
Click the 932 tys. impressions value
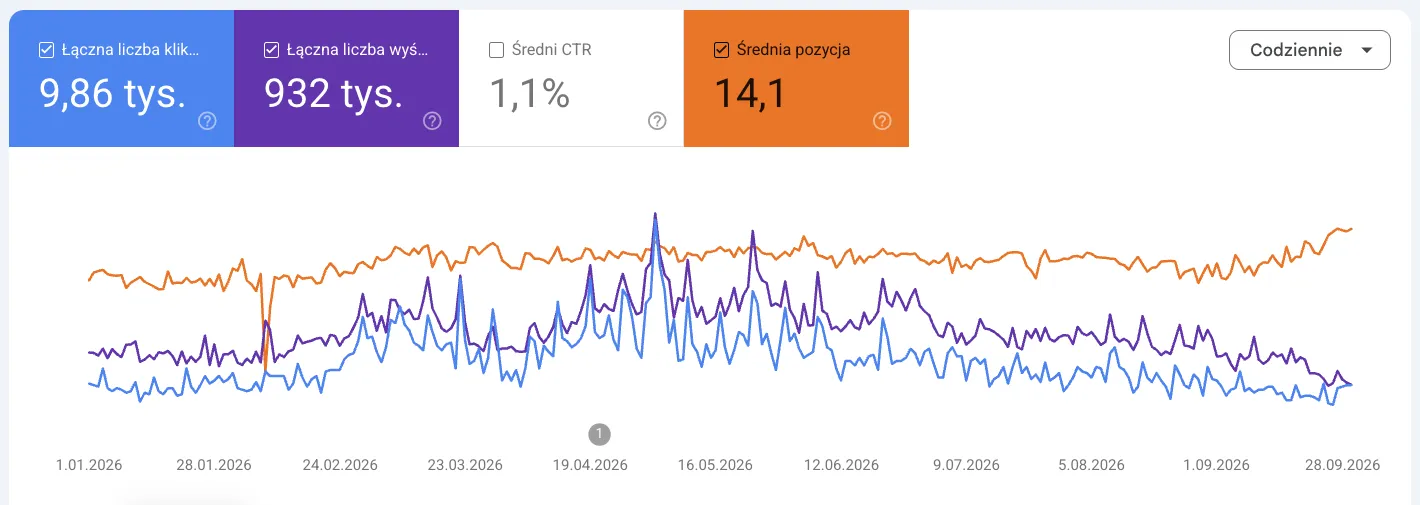click(x=334, y=94)
